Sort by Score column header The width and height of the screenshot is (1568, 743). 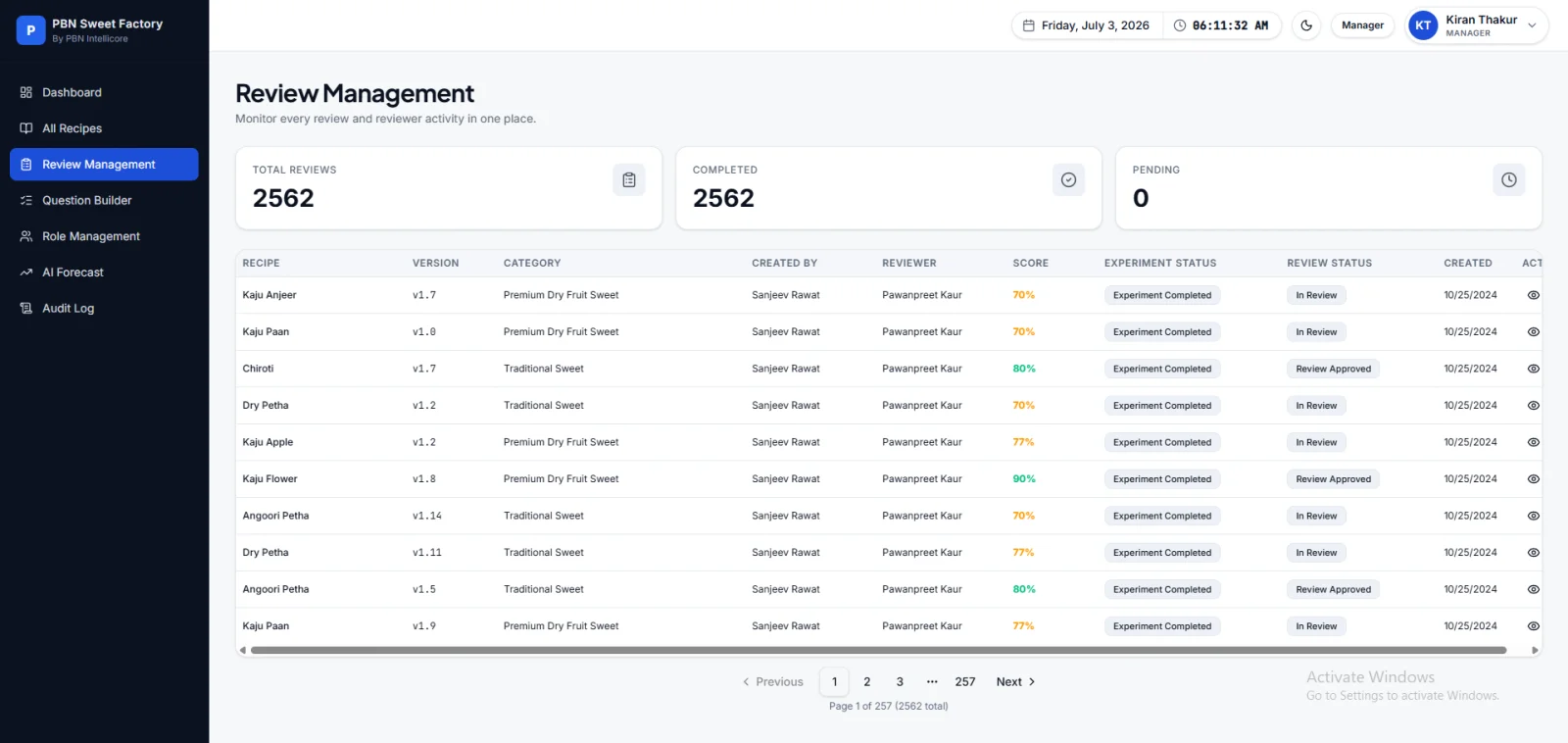coord(1030,263)
